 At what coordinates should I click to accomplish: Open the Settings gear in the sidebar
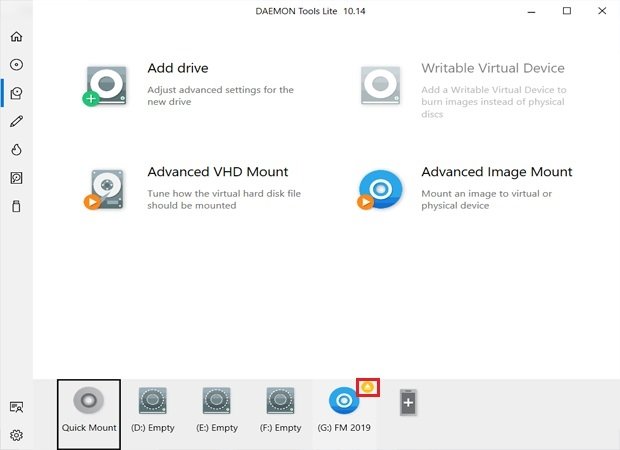(16, 435)
